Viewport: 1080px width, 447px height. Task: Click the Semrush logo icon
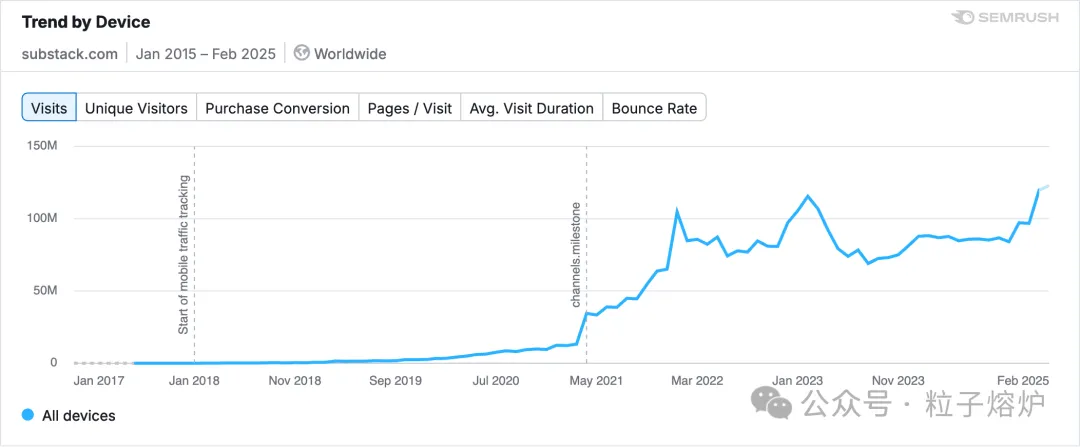click(x=962, y=19)
